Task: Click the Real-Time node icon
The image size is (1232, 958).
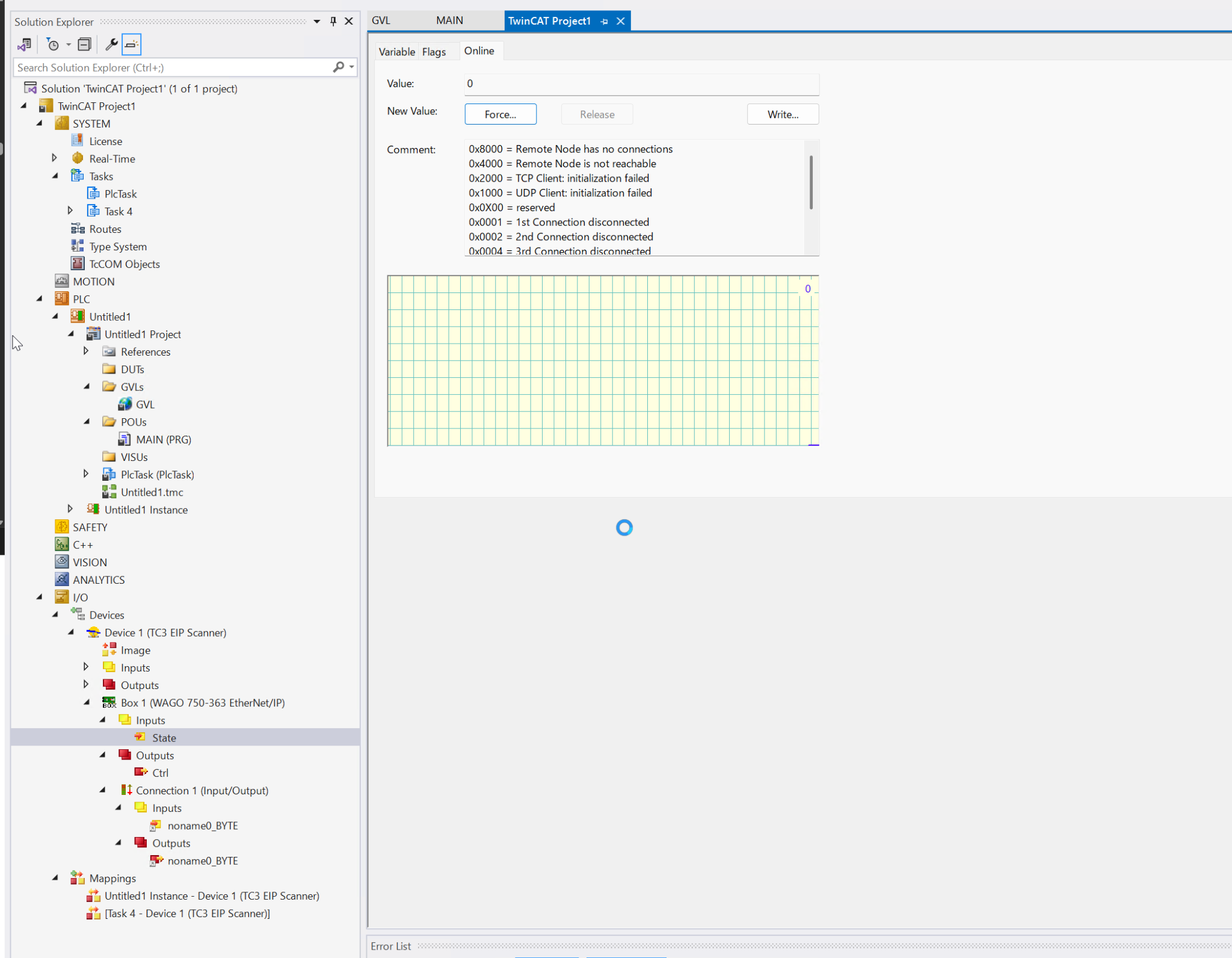Action: pyautogui.click(x=78, y=158)
